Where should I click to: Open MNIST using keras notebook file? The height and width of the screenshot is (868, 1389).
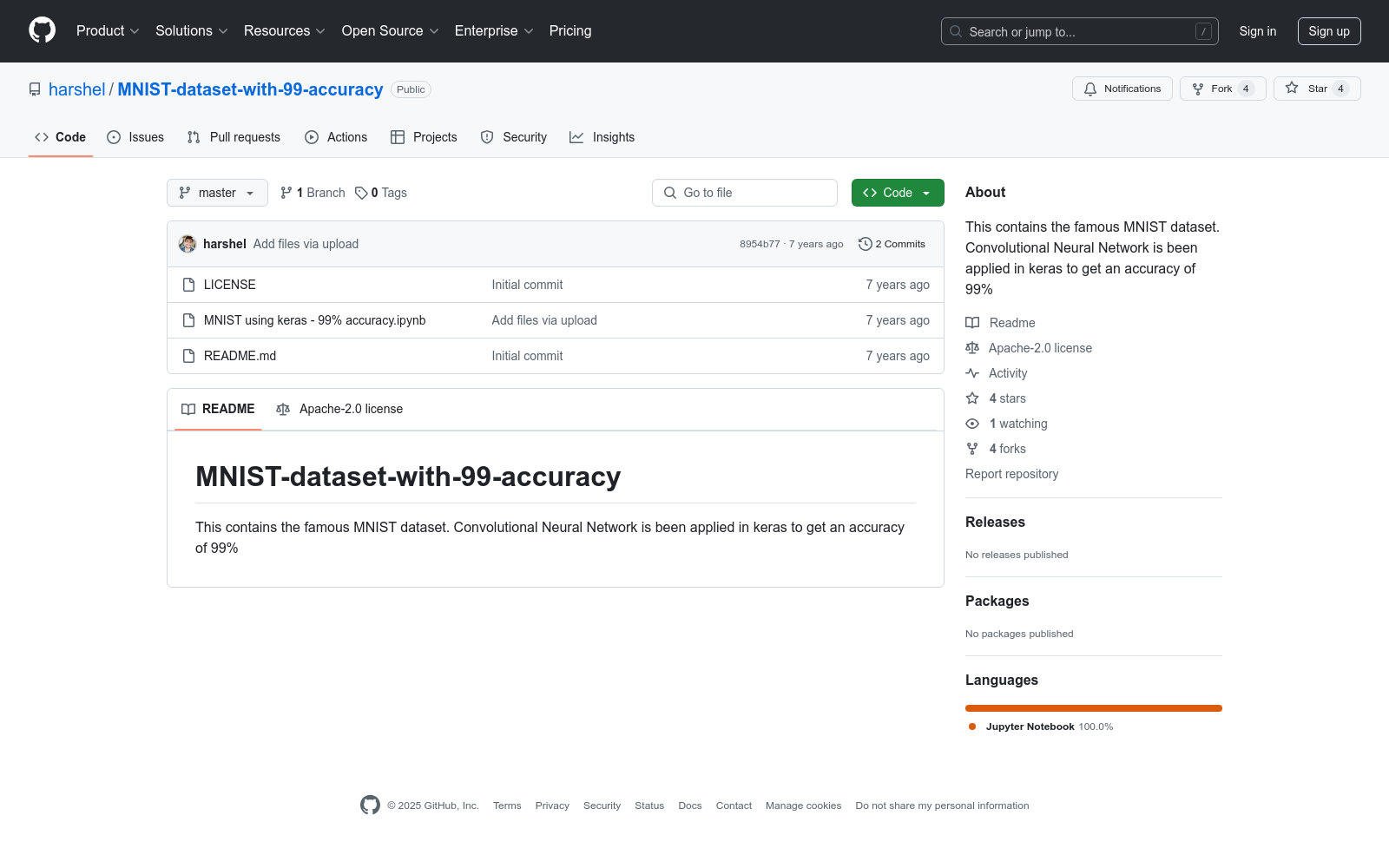pyautogui.click(x=315, y=320)
